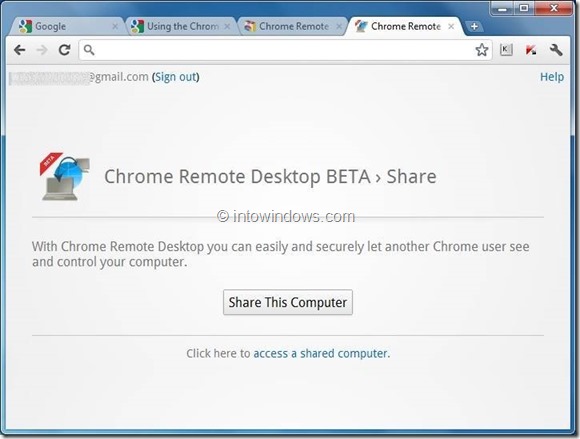Click the red Kaspersky extension icon
This screenshot has height=439, width=580.
pyautogui.click(x=531, y=50)
